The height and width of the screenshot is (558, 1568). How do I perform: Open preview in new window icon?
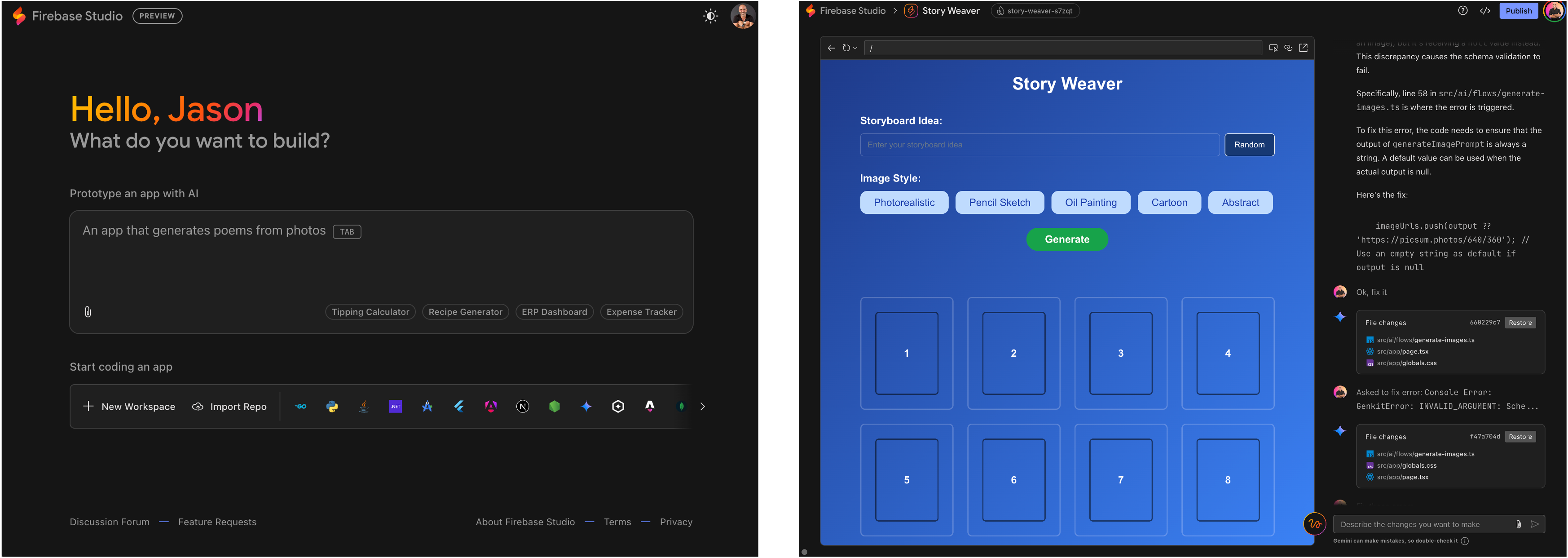point(1303,48)
